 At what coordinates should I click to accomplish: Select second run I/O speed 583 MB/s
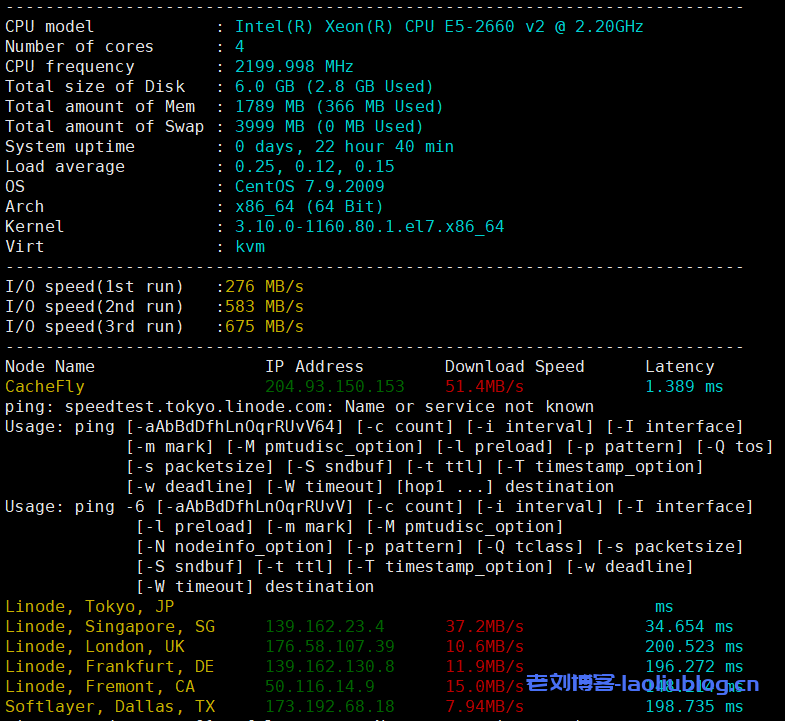[264, 307]
